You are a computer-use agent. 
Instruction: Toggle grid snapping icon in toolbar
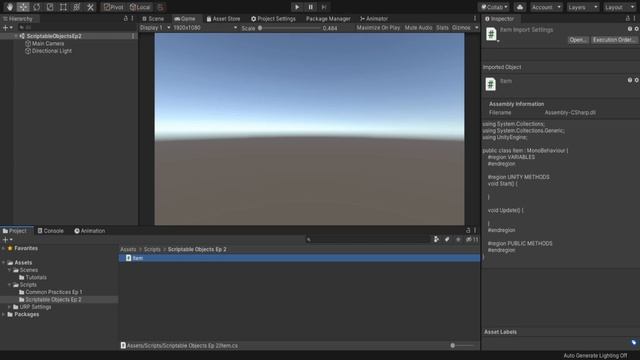tap(161, 7)
